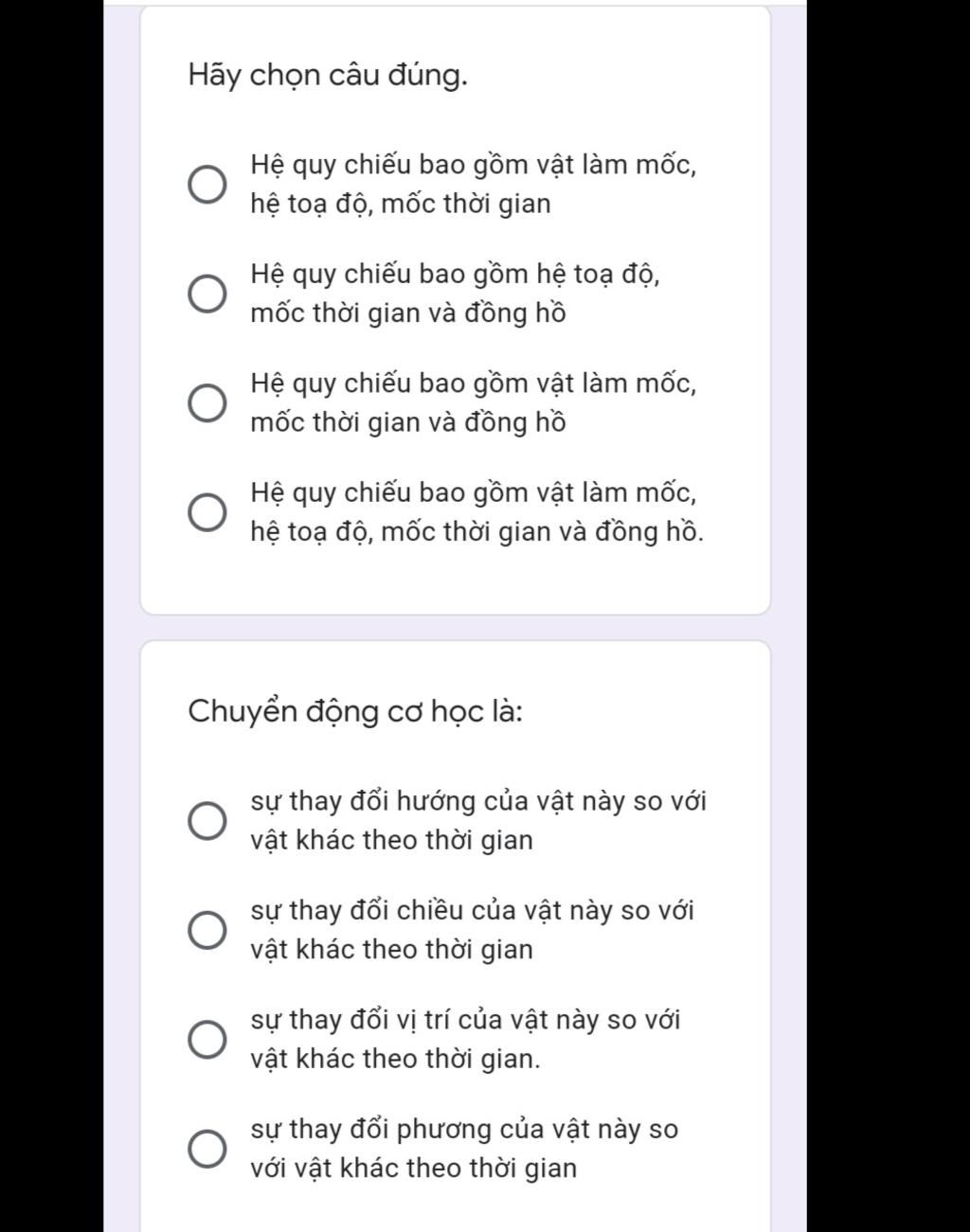Choose the "sự thay đổi chiều" radio button

207,930
